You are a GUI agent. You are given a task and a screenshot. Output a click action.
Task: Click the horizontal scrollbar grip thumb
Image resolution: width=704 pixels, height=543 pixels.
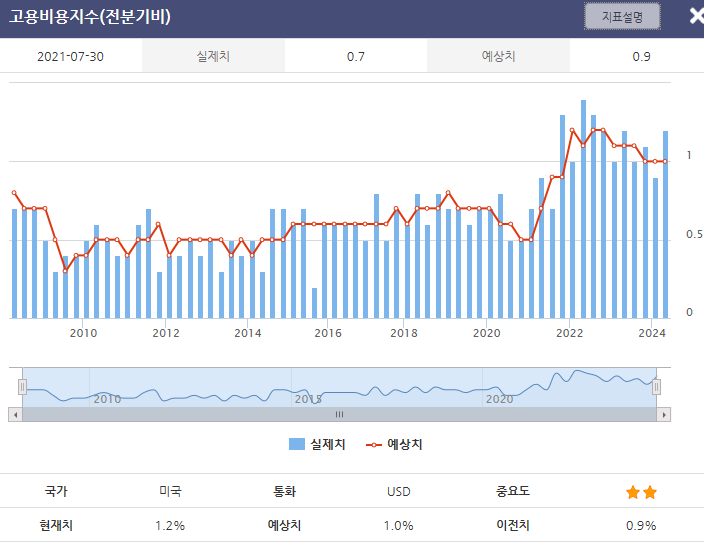(x=339, y=415)
